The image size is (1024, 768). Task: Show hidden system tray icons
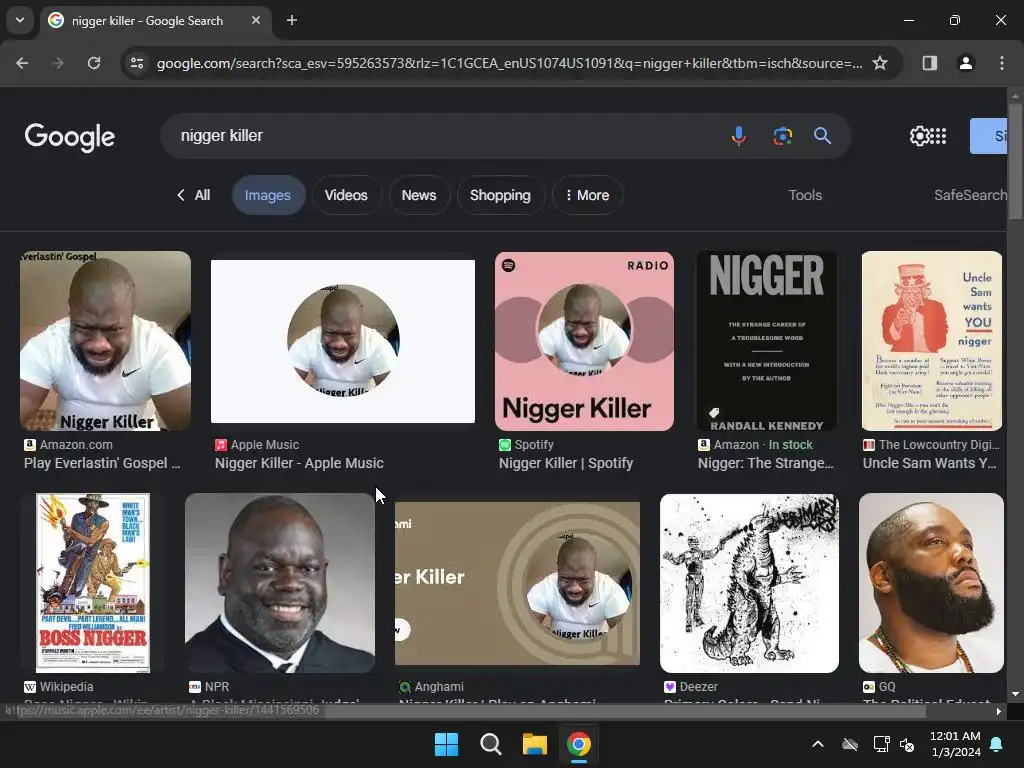point(818,744)
